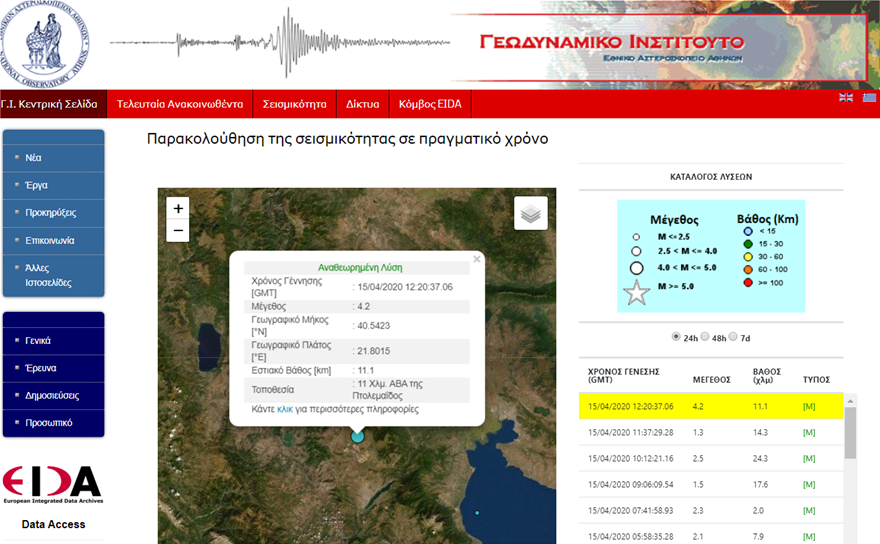Open the Νέα sidebar button
The width and height of the screenshot is (880, 544).
click(53, 158)
